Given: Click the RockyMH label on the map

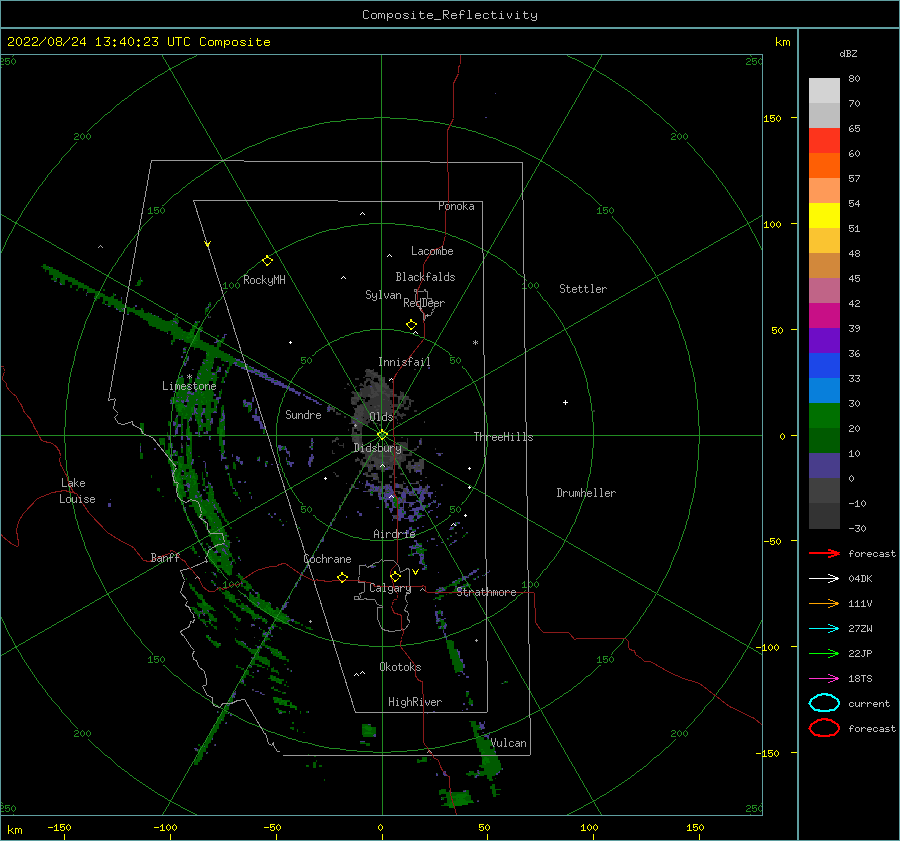Looking at the screenshot, I should pyautogui.click(x=264, y=280).
